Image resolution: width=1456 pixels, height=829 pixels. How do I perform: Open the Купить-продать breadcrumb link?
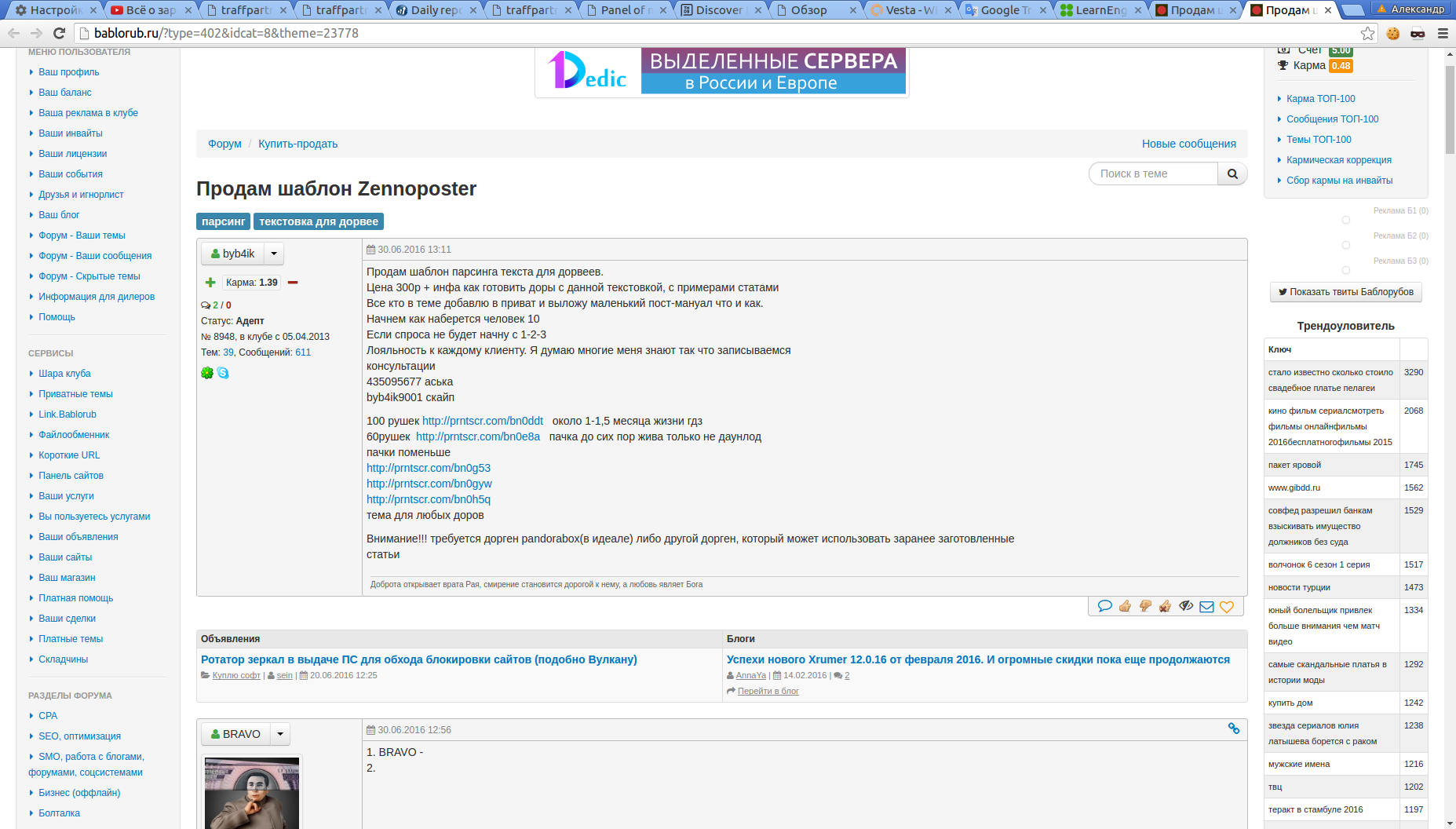[298, 144]
